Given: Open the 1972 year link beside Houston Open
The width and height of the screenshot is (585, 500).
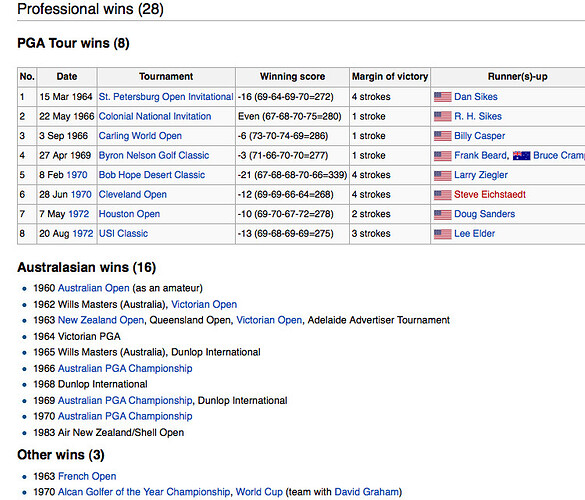Looking at the screenshot, I should [x=79, y=214].
